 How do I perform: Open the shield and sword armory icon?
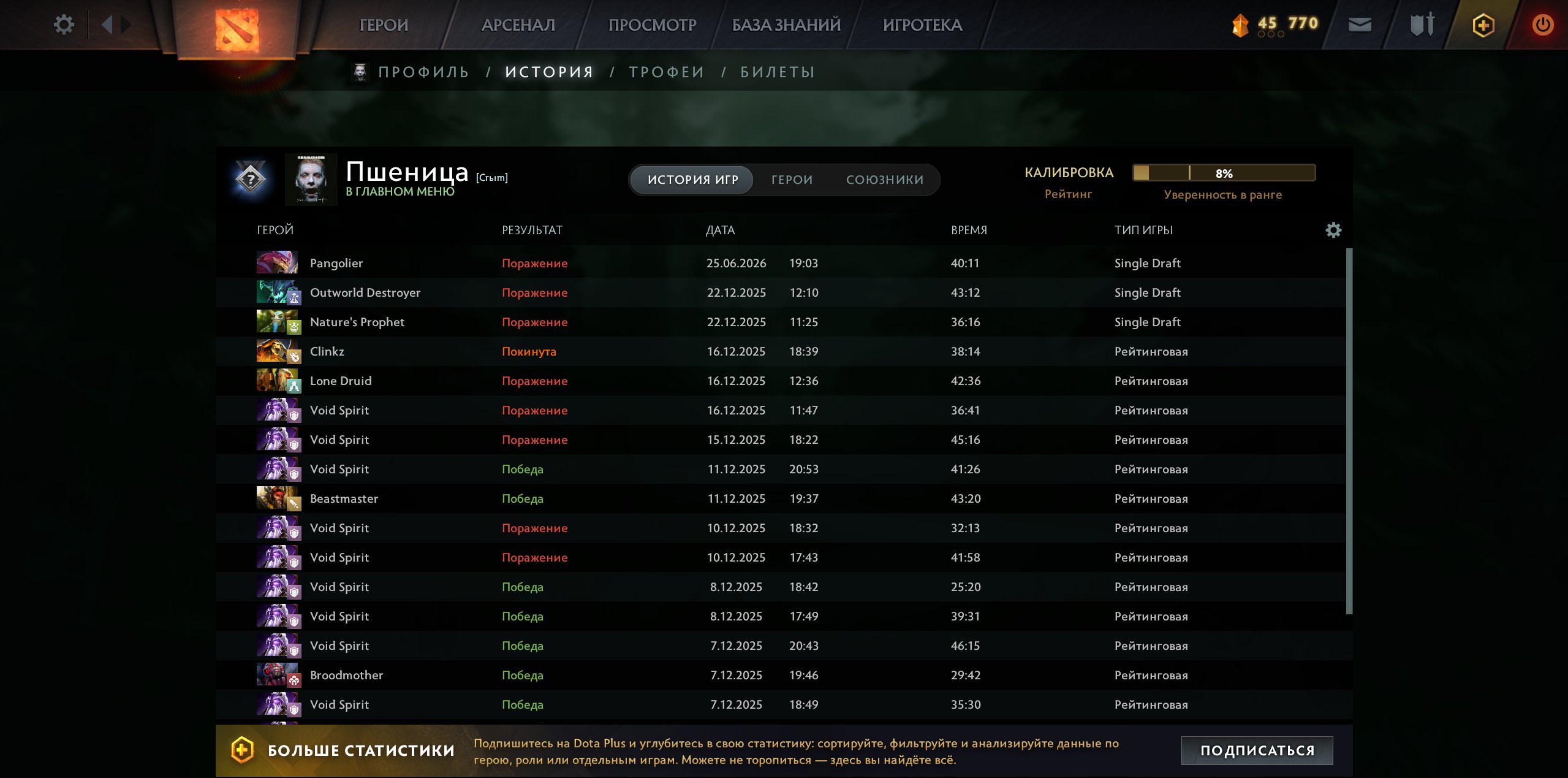pos(1422,25)
